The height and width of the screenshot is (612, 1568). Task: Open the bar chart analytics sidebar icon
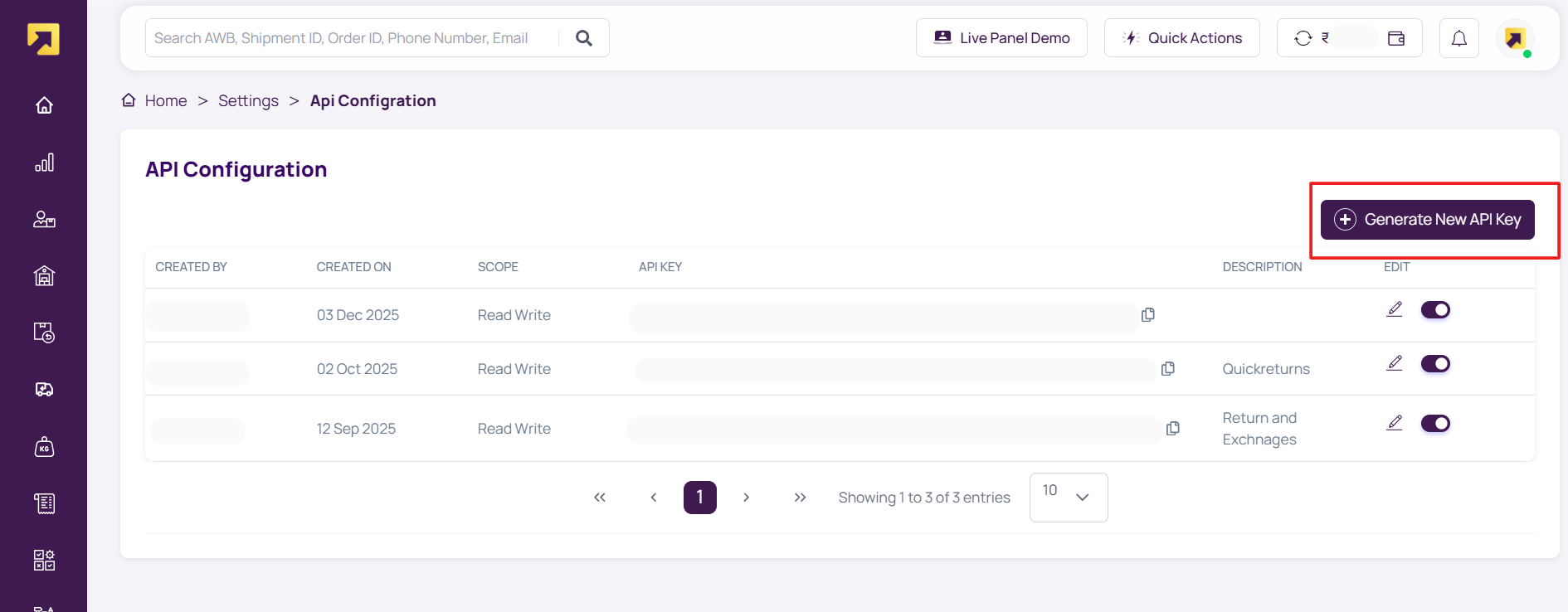[44, 163]
